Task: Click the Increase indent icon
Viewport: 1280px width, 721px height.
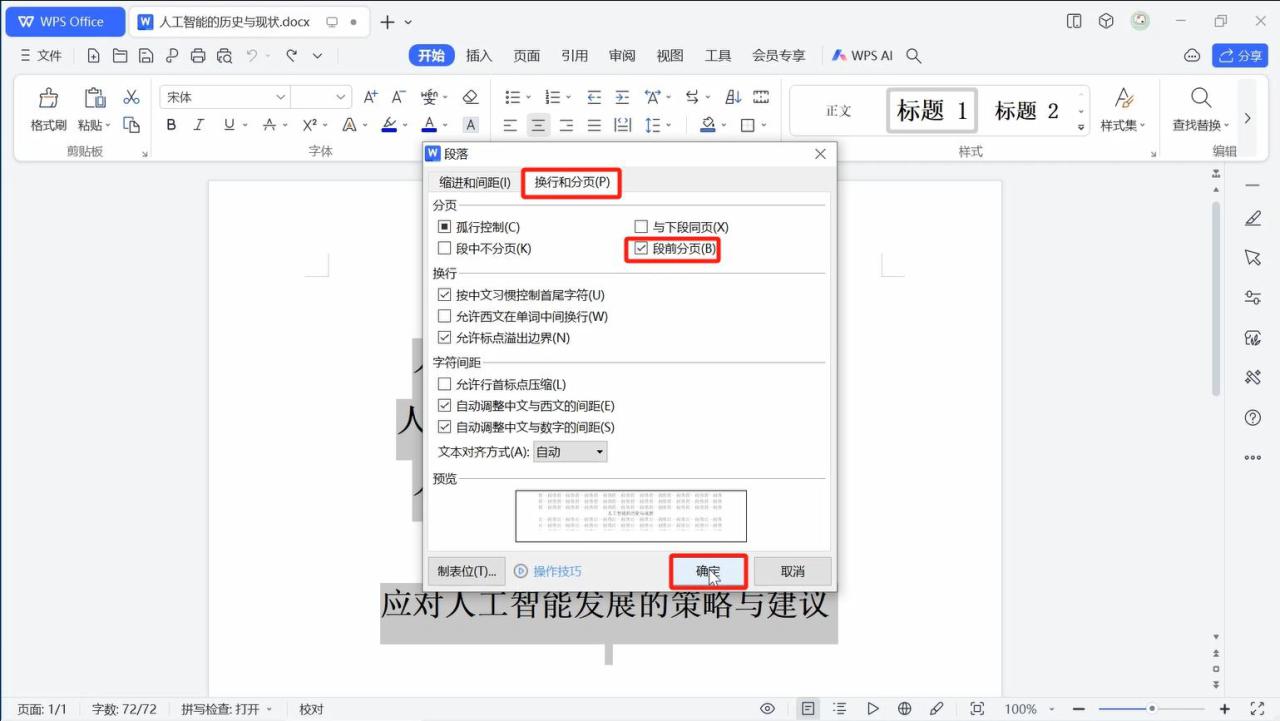Action: 622,97
